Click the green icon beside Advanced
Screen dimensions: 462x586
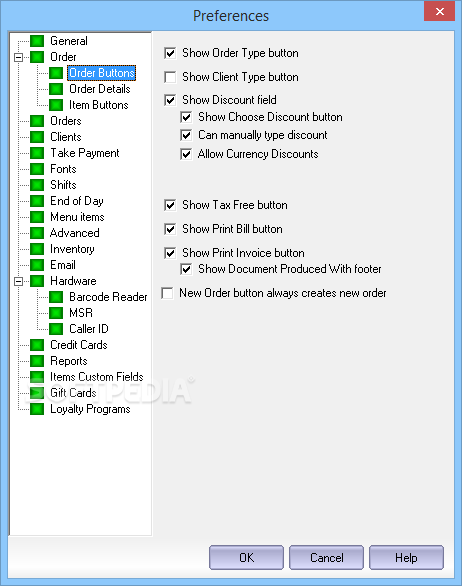coord(37,233)
